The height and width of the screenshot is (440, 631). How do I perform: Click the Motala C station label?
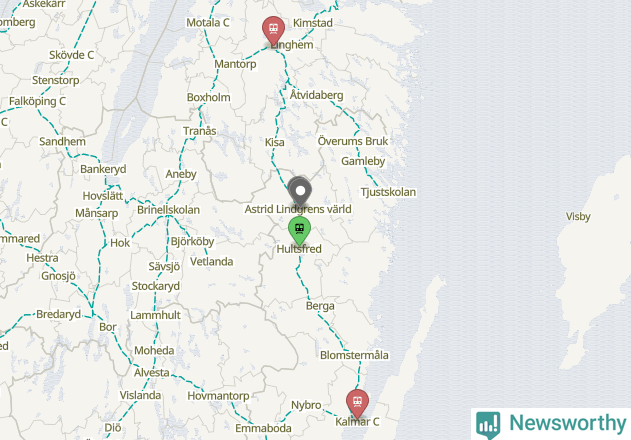click(x=208, y=23)
